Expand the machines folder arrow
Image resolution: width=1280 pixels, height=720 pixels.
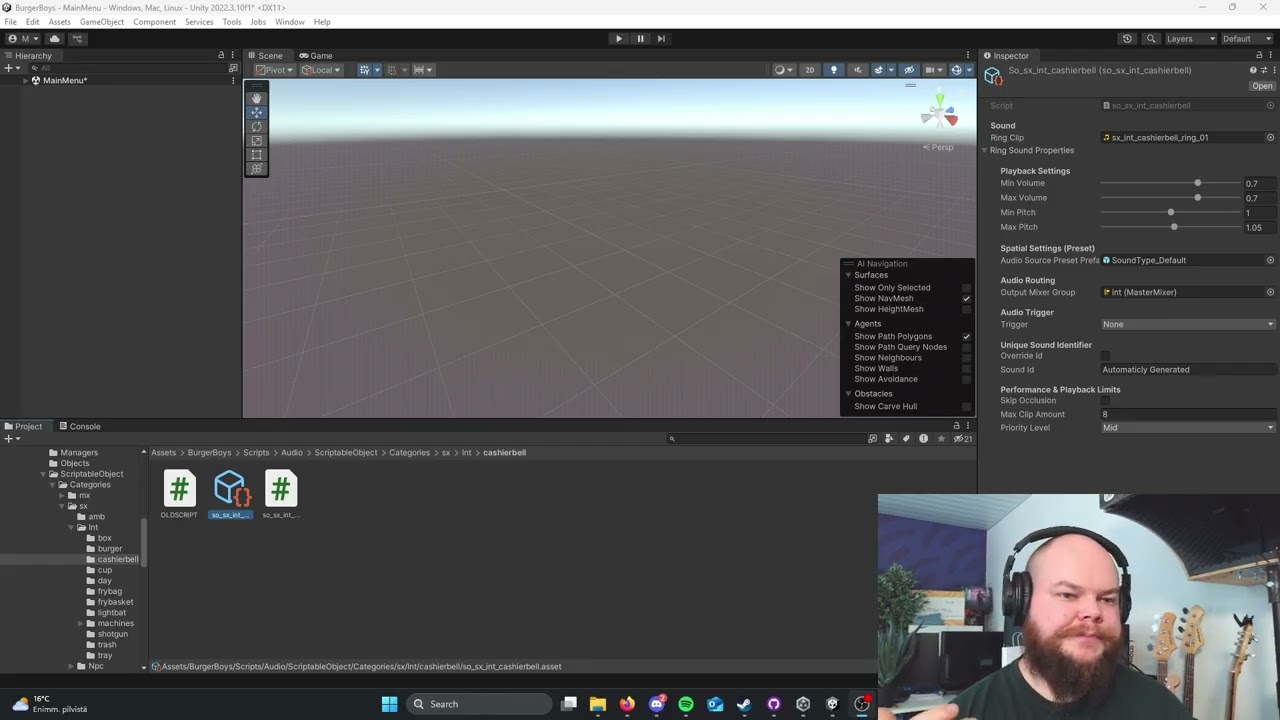pos(80,624)
